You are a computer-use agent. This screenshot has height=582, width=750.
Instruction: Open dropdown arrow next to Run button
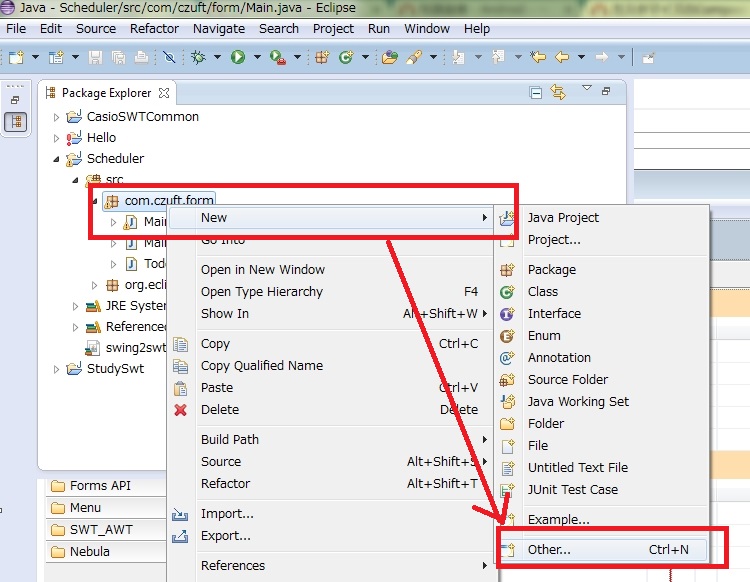[256, 58]
